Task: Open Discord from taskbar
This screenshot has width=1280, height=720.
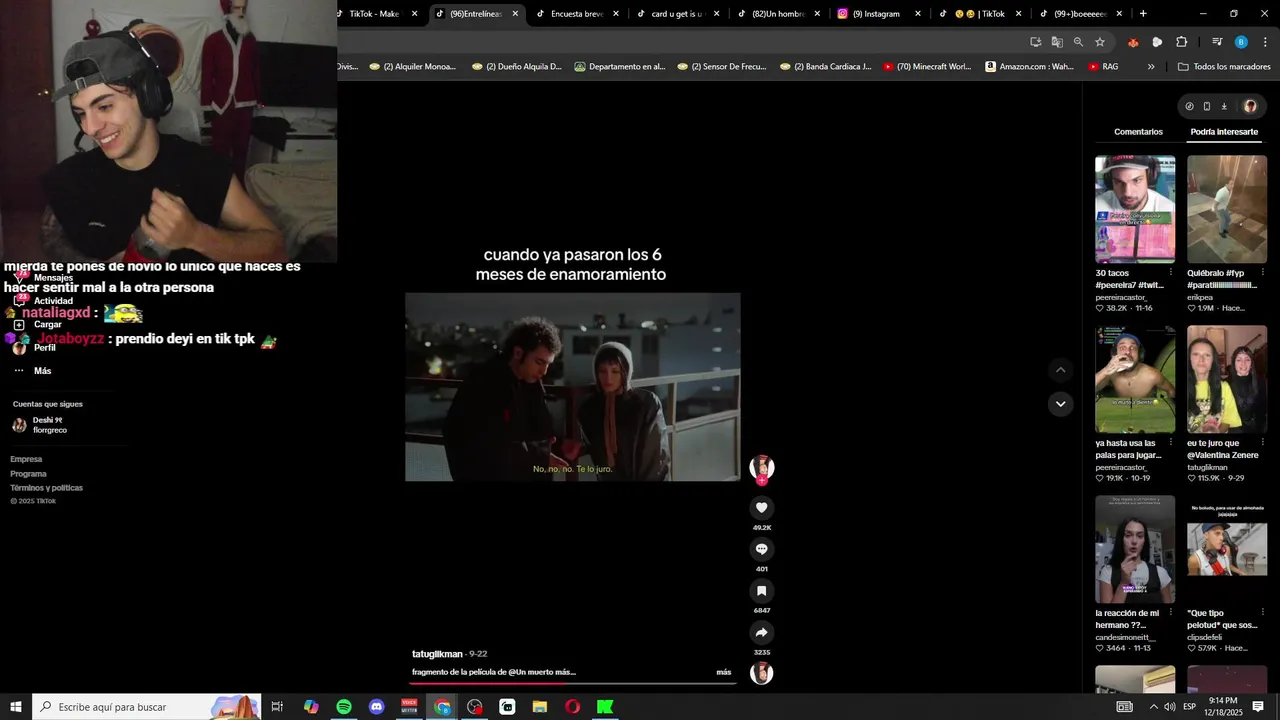Action: [x=376, y=707]
